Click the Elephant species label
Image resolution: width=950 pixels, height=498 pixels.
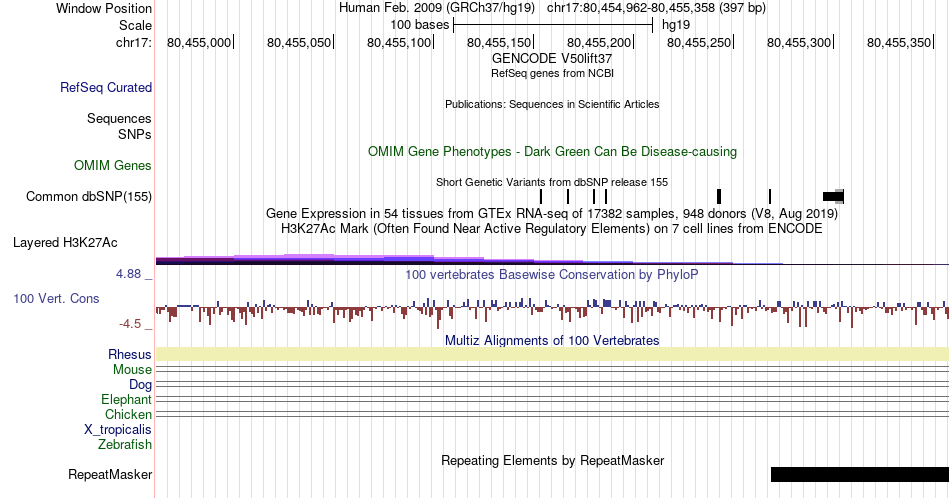point(127,399)
